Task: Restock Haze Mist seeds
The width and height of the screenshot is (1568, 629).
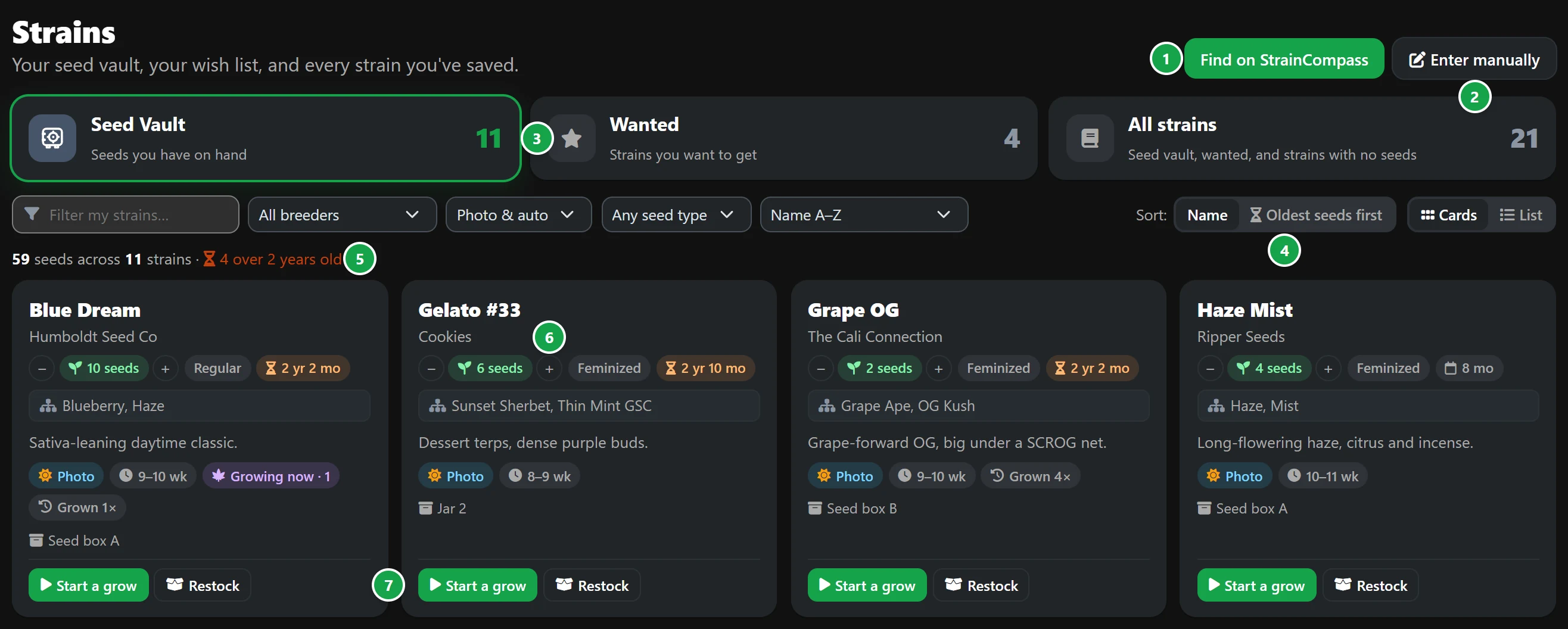Action: click(x=1370, y=585)
